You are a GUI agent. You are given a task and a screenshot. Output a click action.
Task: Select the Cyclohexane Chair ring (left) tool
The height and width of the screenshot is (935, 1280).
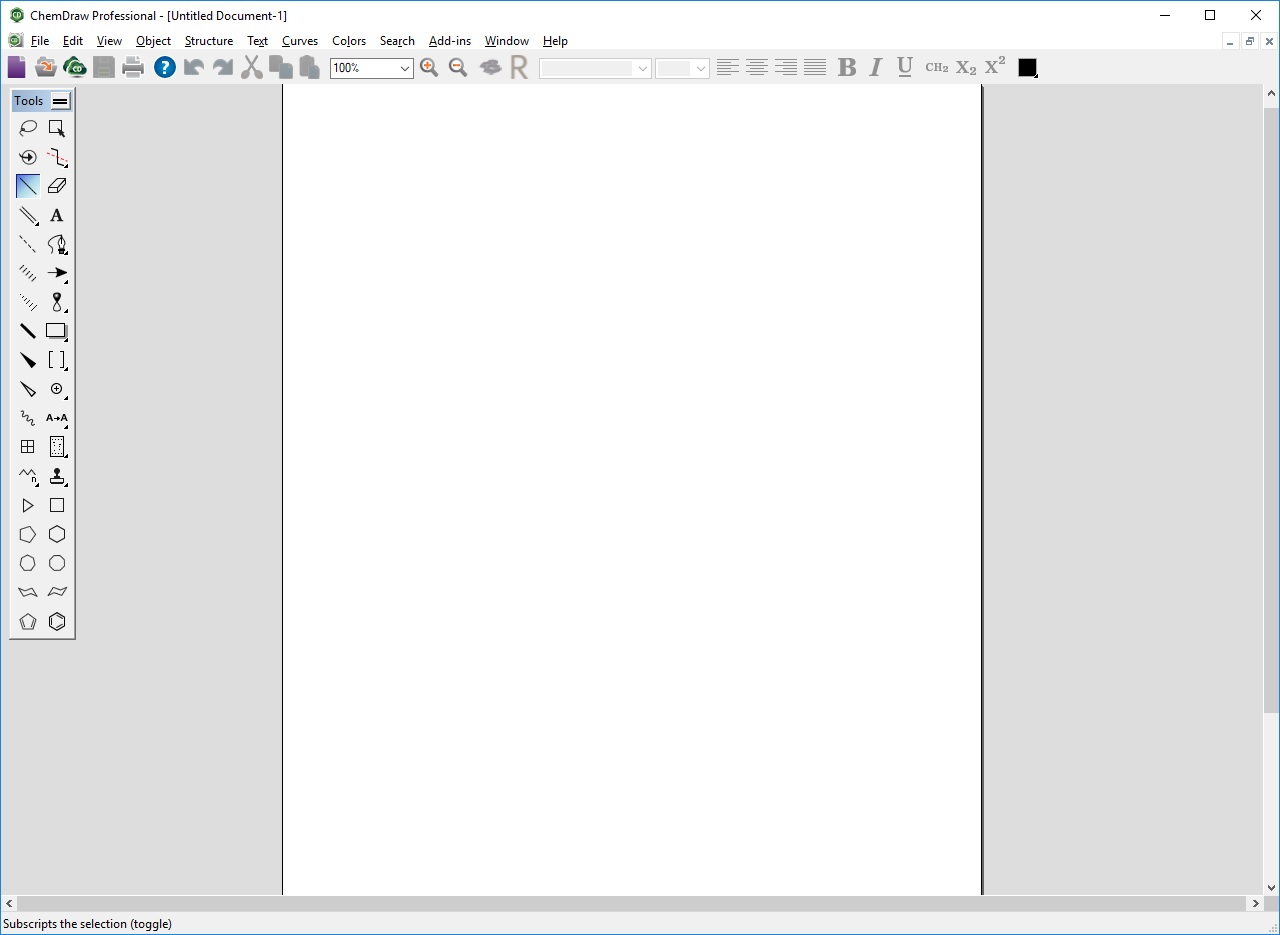point(28,592)
